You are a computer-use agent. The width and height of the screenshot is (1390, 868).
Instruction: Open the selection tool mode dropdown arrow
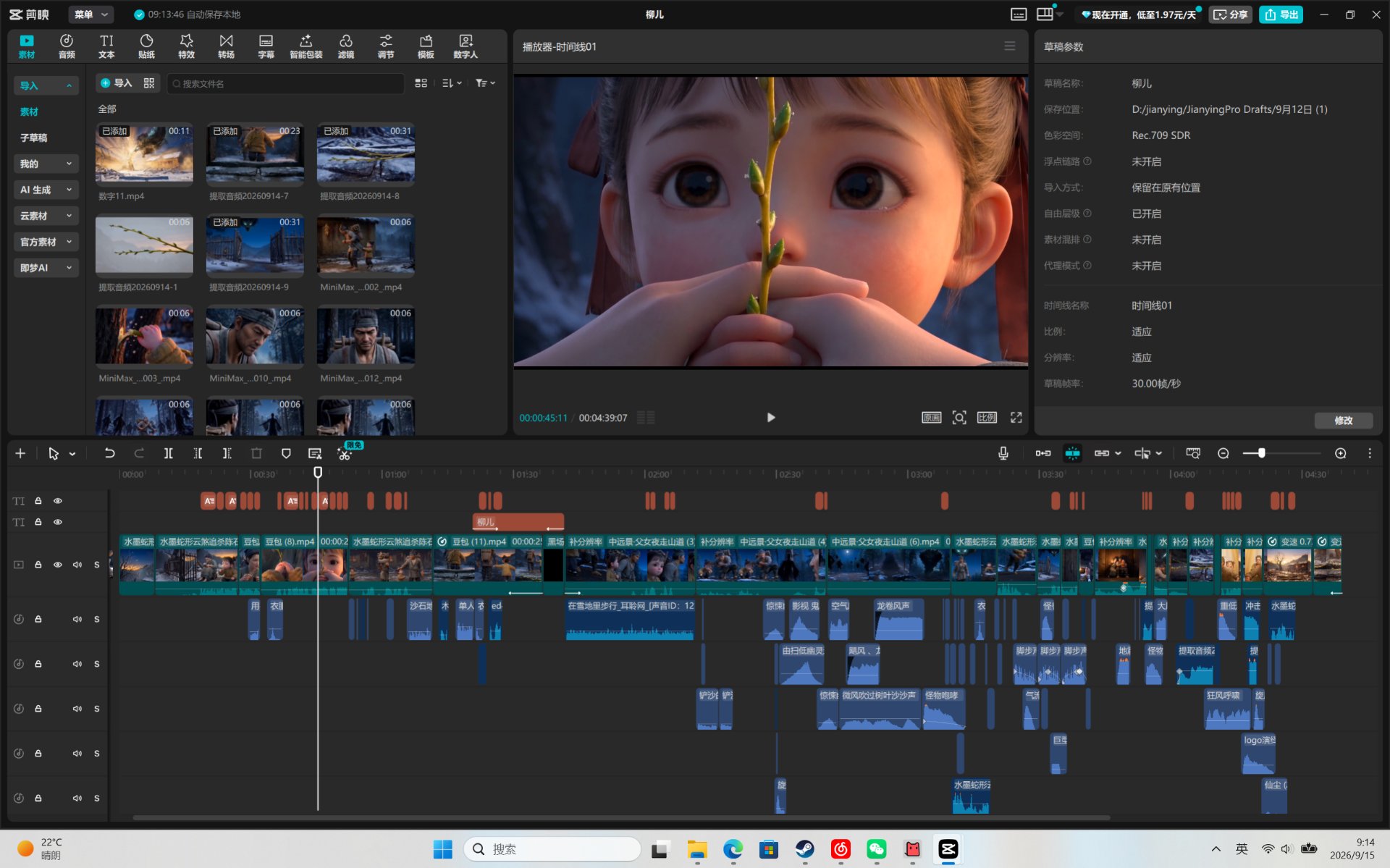click(x=72, y=454)
